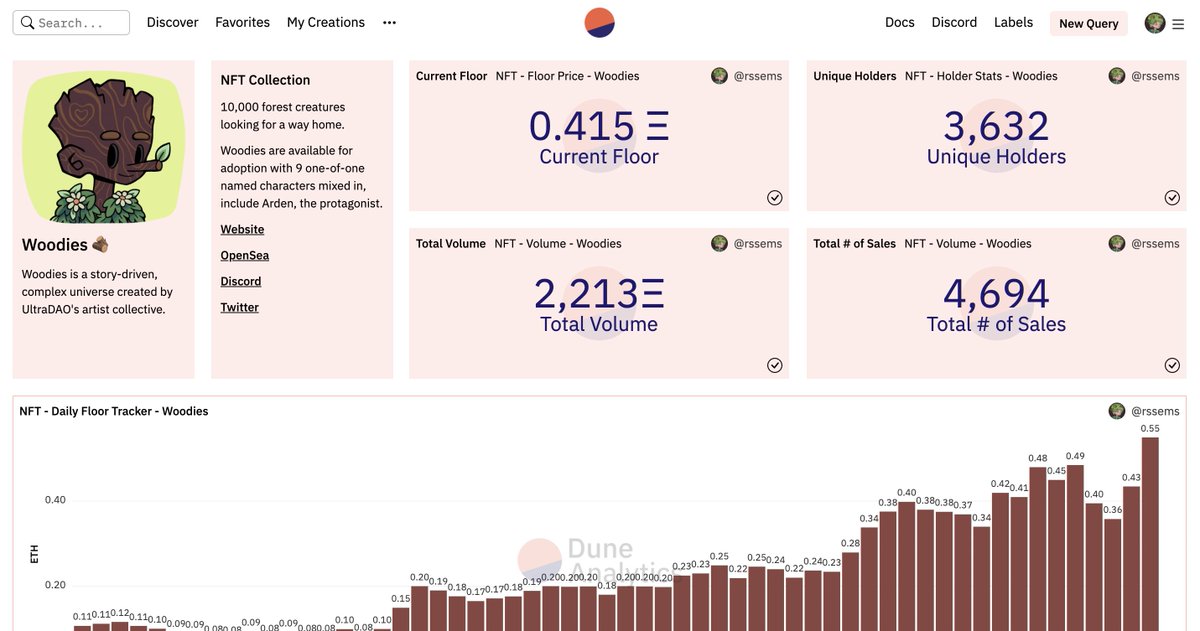Click the Dune logo in header
This screenshot has height=631, width=1200.
[x=600, y=22]
